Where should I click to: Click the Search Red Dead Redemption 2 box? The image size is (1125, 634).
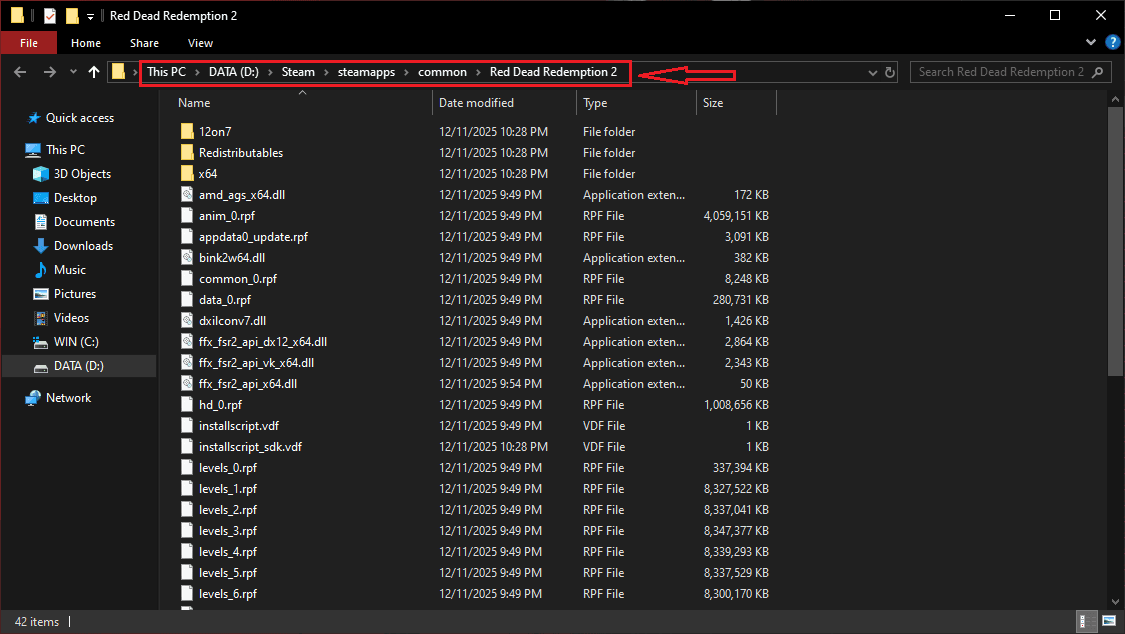(1000, 72)
